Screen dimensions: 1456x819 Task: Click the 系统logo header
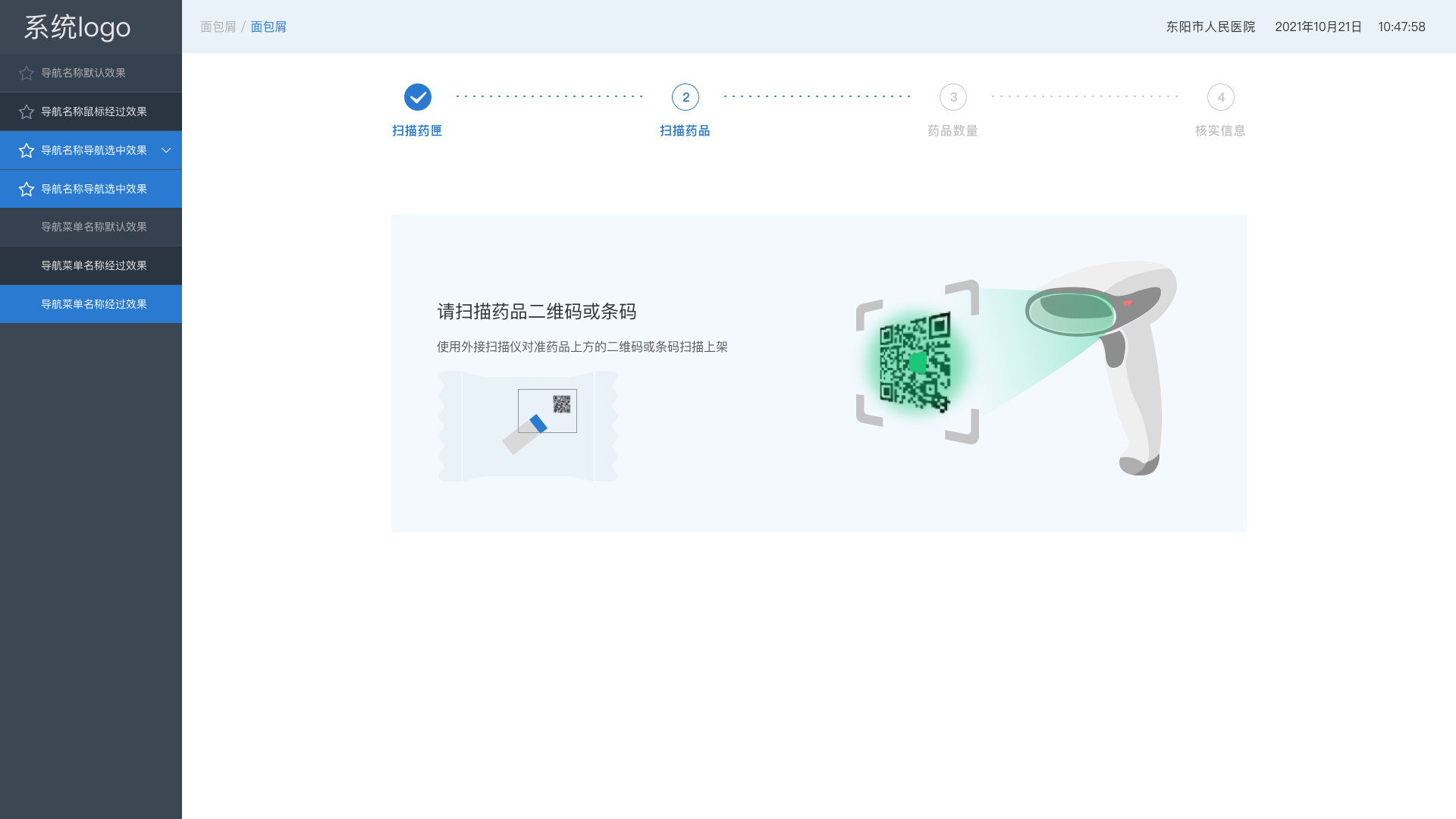tap(77, 27)
